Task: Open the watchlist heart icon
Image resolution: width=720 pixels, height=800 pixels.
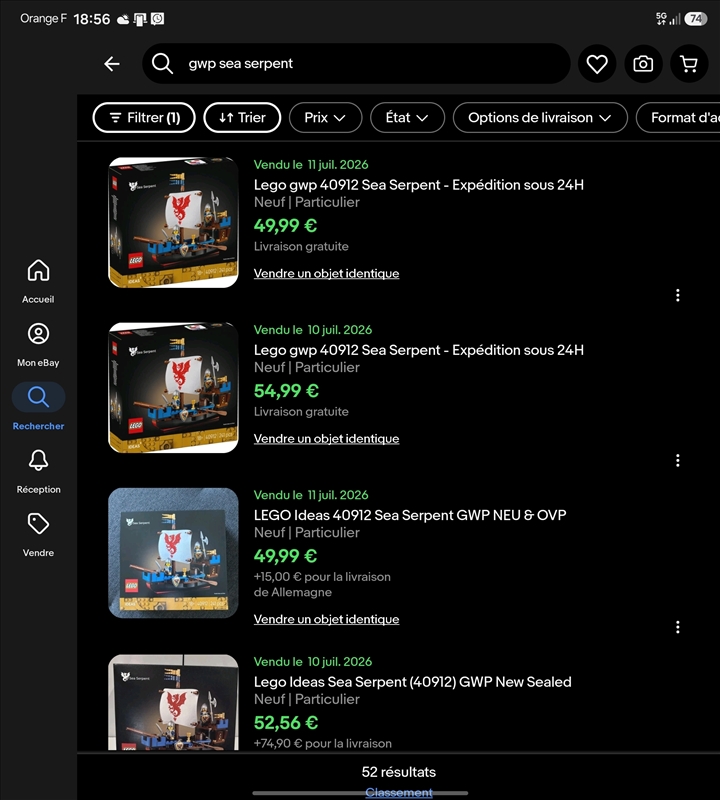Action: (597, 64)
